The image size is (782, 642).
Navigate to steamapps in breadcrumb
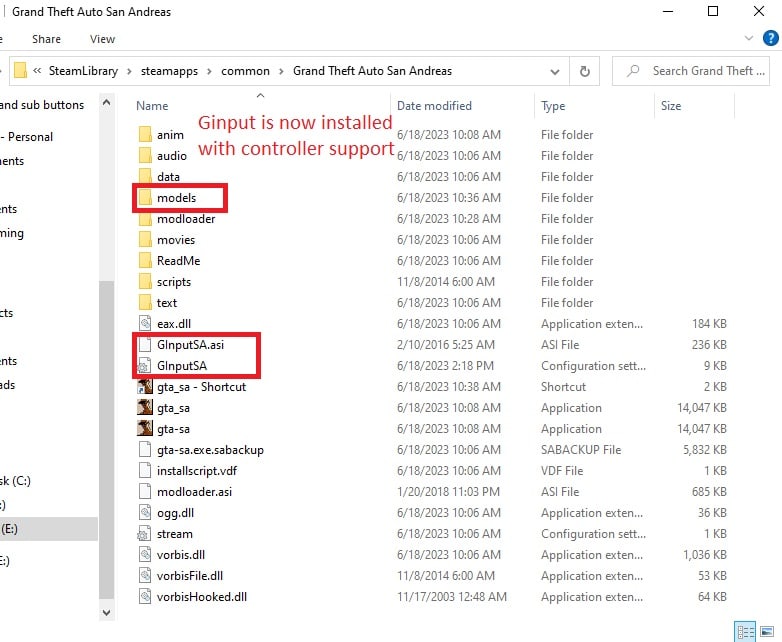169,71
